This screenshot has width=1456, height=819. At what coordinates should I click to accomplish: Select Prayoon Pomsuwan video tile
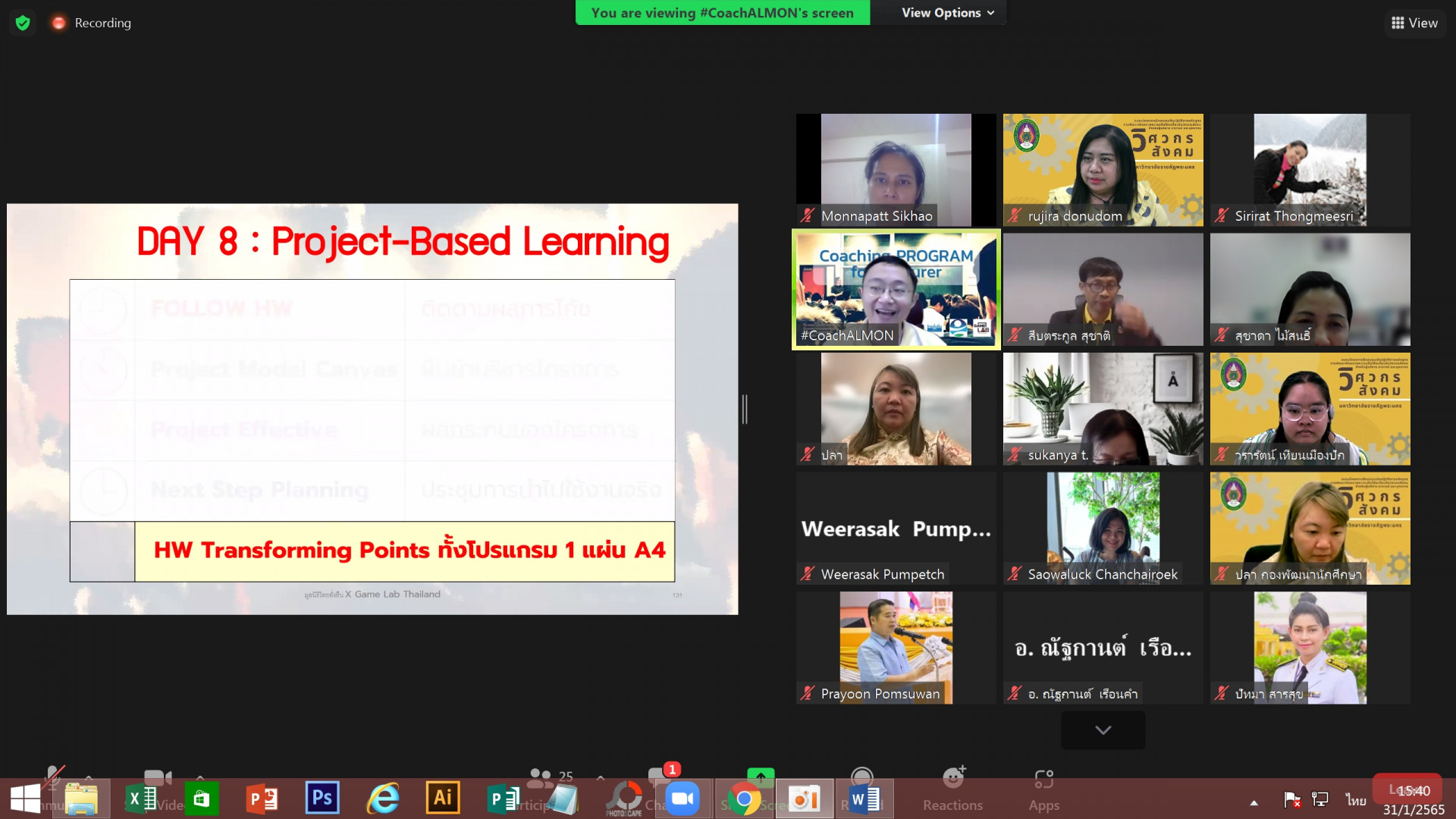point(896,648)
